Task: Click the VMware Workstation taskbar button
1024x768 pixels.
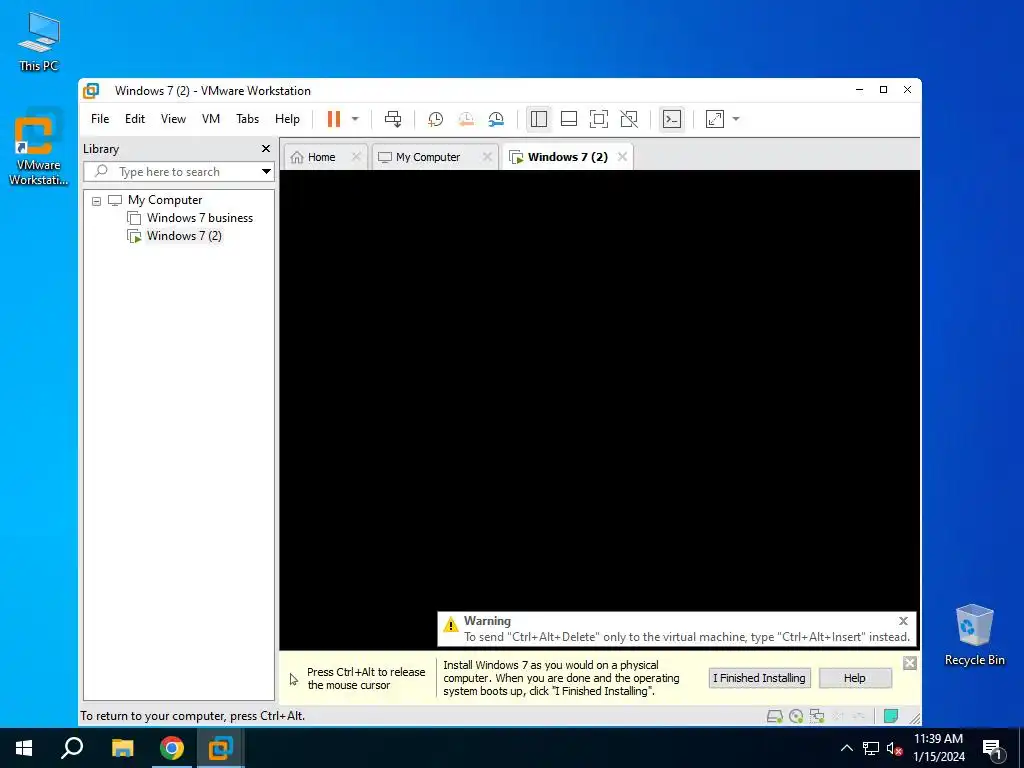Action: pyautogui.click(x=221, y=748)
